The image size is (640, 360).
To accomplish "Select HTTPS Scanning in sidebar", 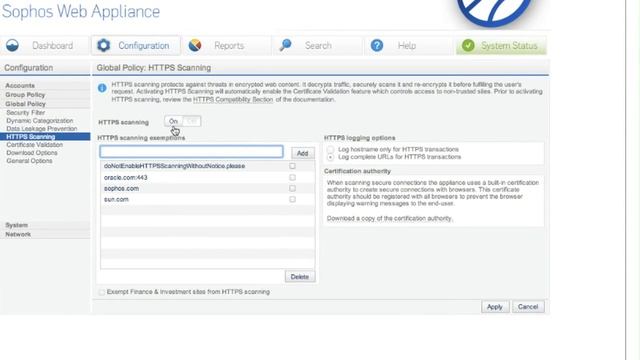I will pos(45,137).
